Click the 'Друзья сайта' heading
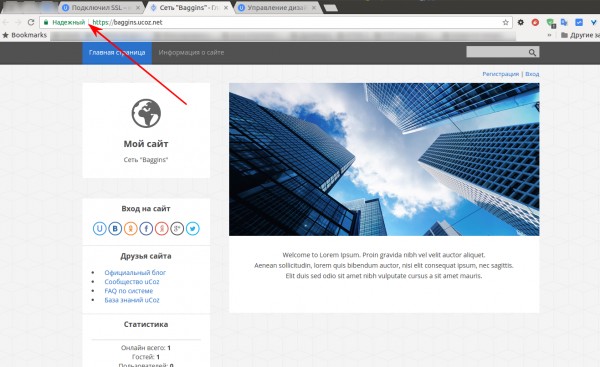 pos(146,256)
